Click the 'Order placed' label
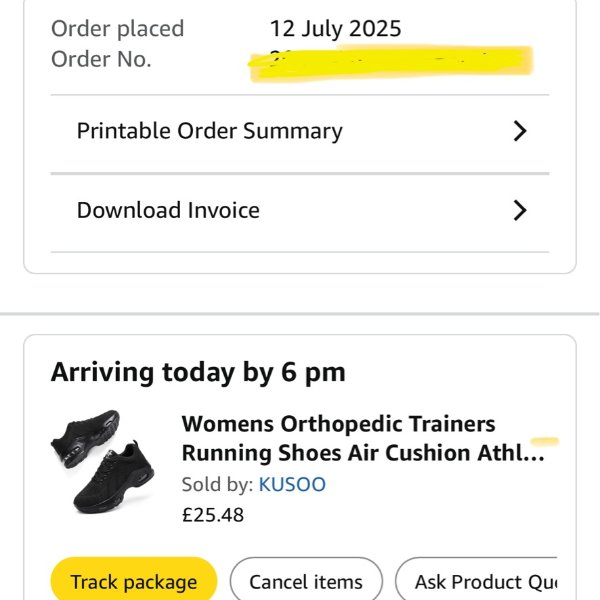This screenshot has width=600, height=600. [x=118, y=28]
